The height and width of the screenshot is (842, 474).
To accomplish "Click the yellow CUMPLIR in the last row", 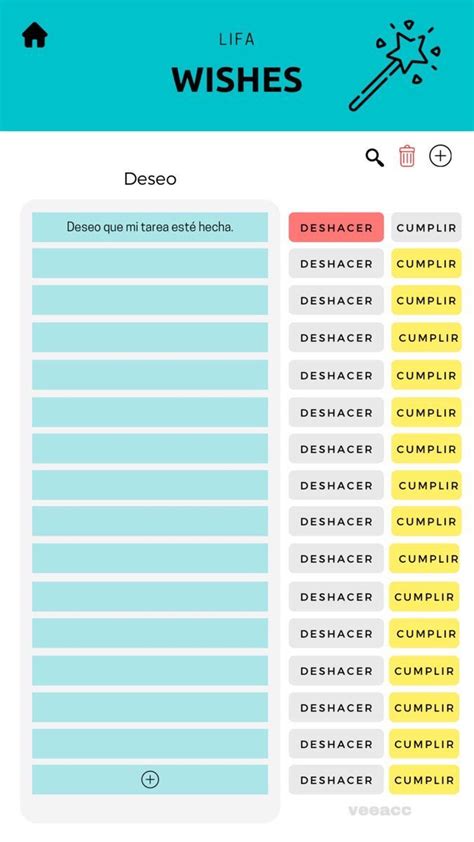I will point(424,780).
